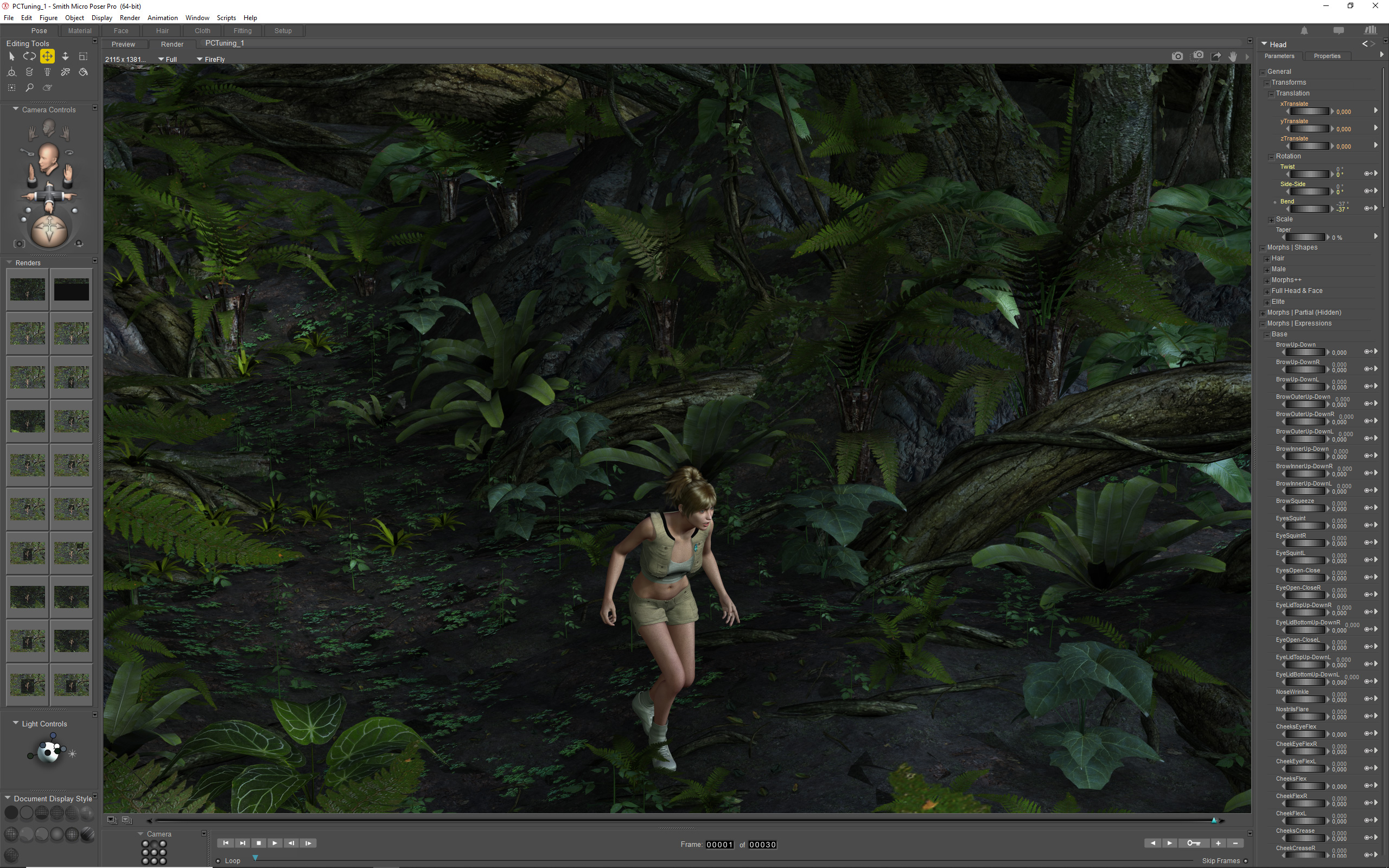Collapse the Light Controls panel
Viewport: 1389px width, 868px height.
point(16,723)
